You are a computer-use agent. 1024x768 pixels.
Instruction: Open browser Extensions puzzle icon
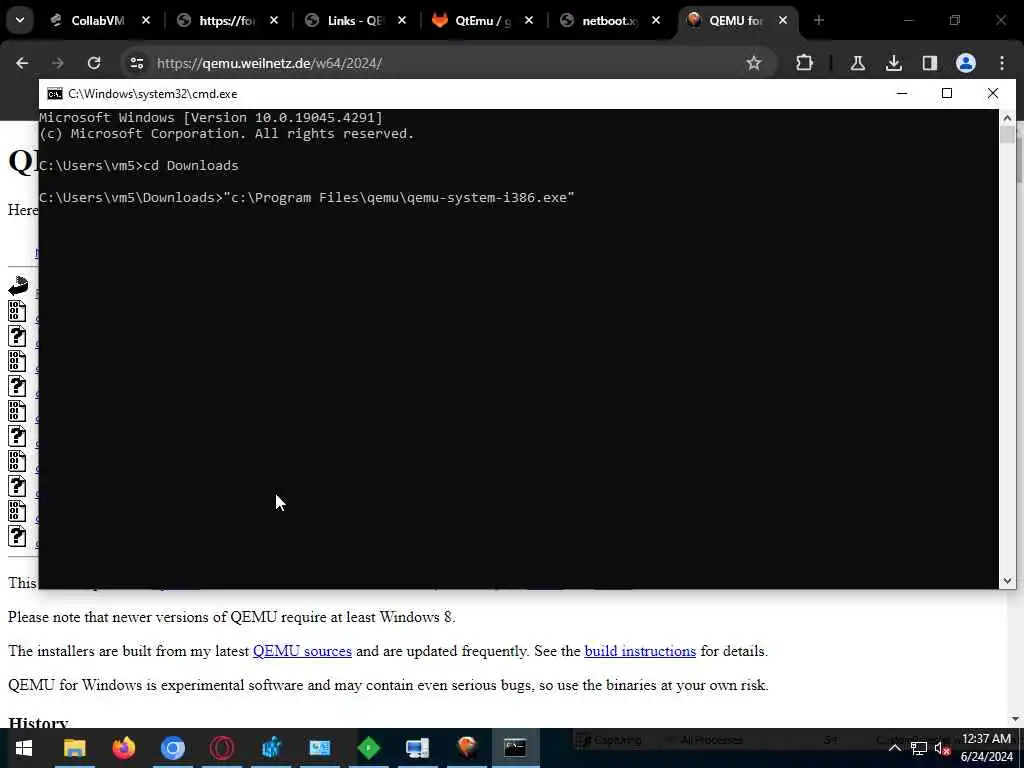pos(805,63)
